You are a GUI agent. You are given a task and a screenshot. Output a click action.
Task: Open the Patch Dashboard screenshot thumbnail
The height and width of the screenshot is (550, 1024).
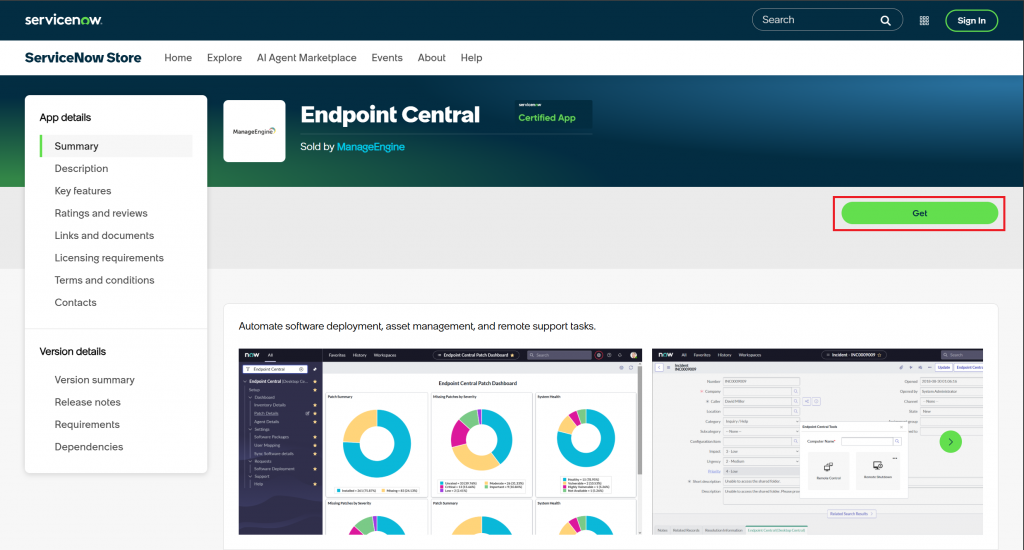(x=440, y=442)
